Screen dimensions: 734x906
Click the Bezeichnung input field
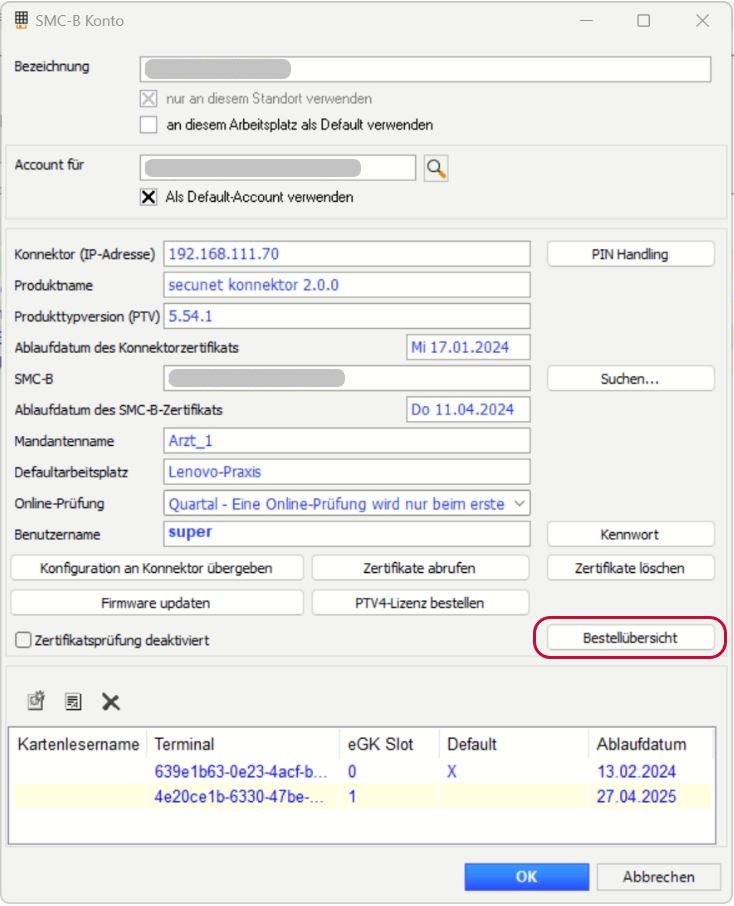pyautogui.click(x=425, y=69)
